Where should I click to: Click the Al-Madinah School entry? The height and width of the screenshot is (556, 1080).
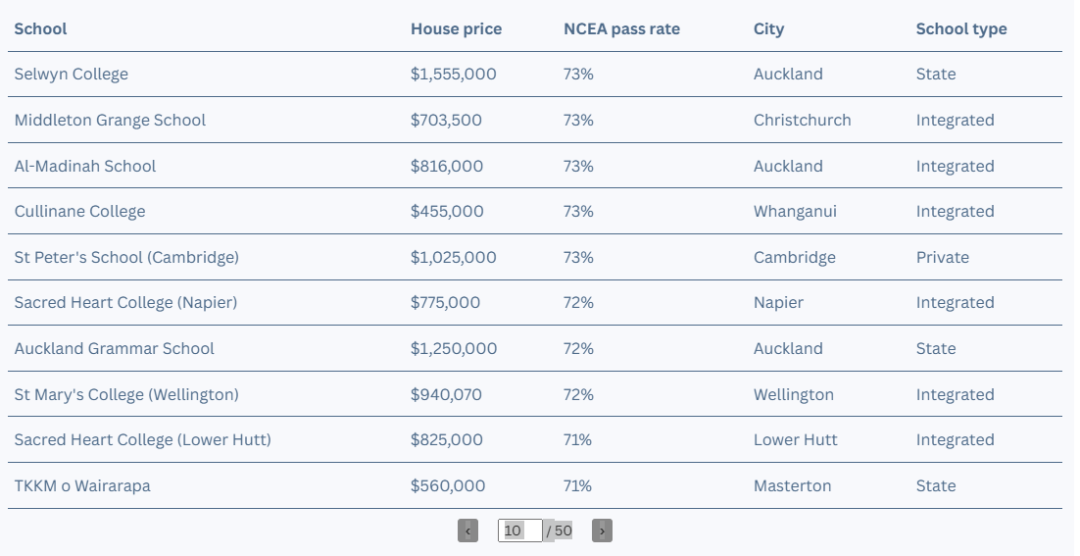pos(85,166)
